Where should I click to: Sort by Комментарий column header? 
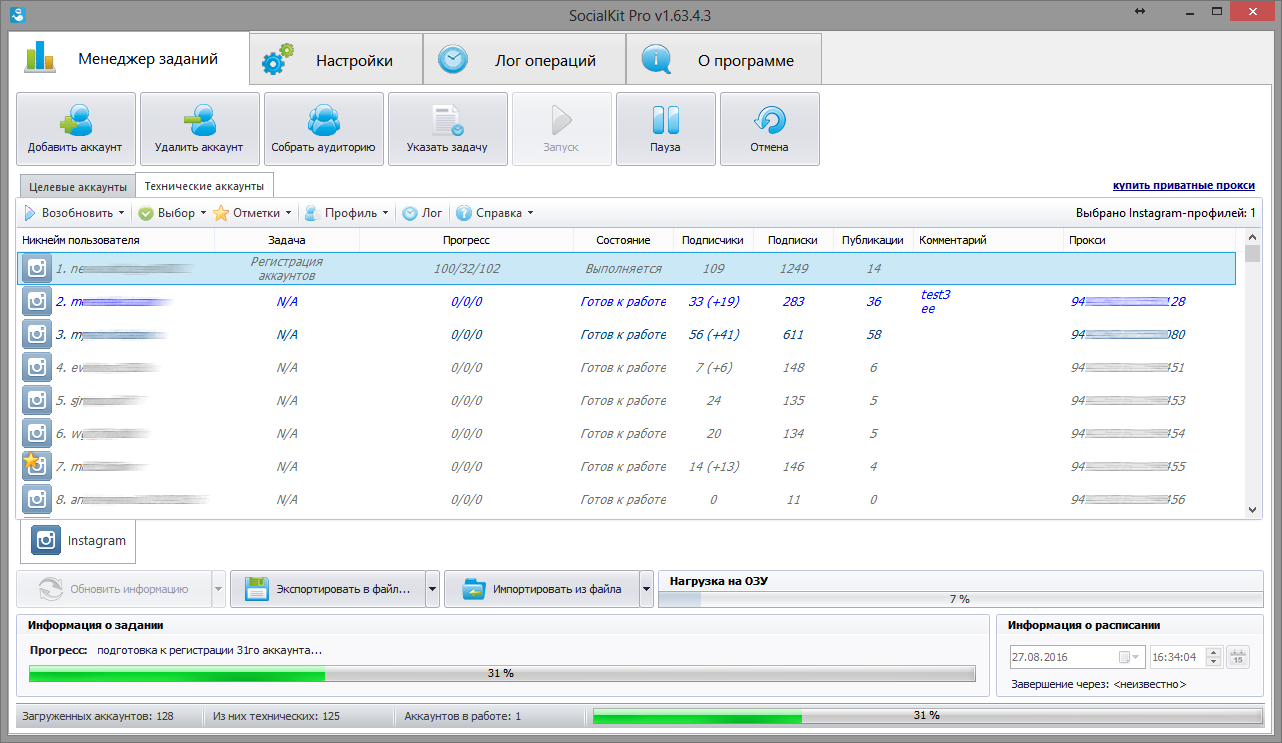click(x=988, y=240)
